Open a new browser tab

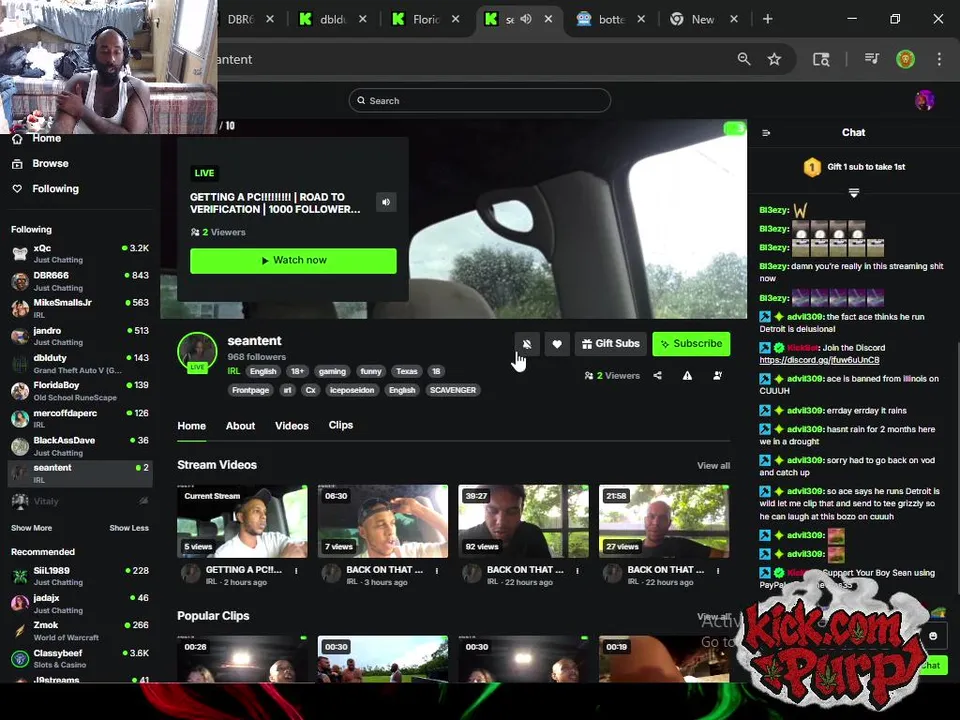[767, 19]
